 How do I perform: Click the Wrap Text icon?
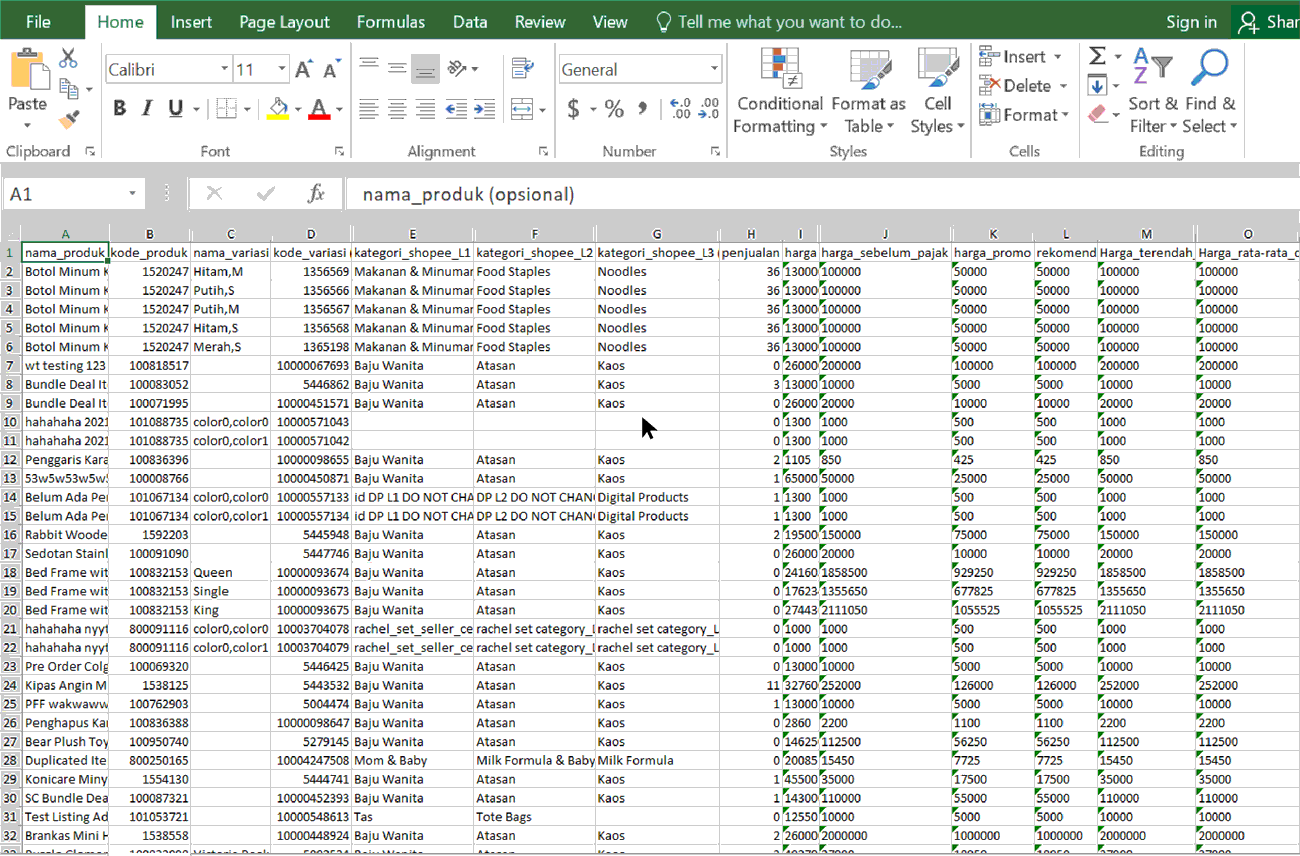521,68
